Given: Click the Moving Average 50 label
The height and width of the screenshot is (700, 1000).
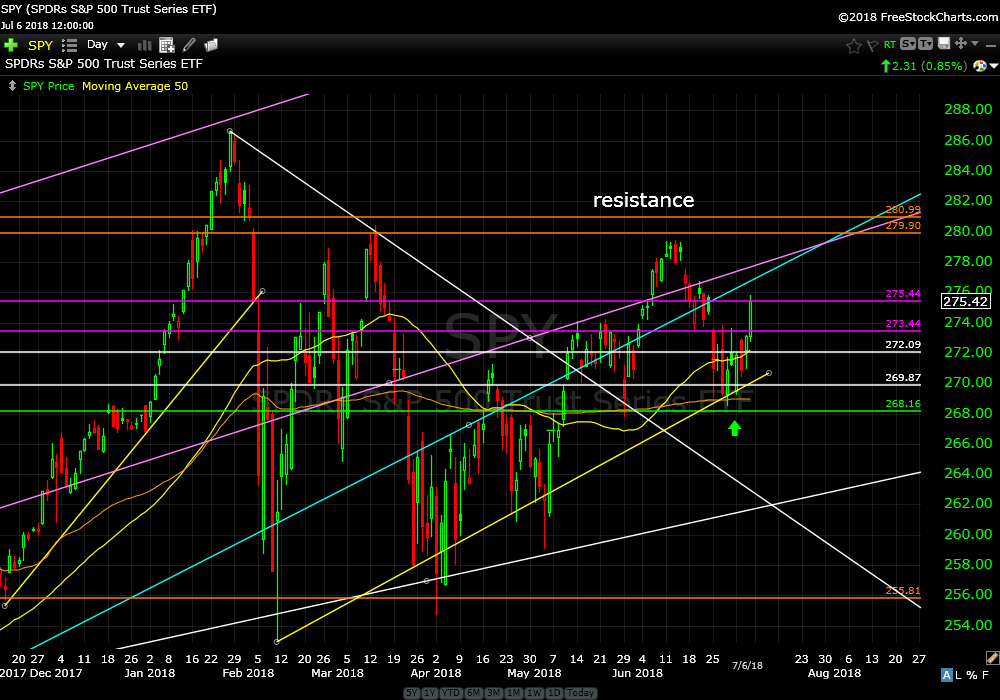Looking at the screenshot, I should pos(134,86).
